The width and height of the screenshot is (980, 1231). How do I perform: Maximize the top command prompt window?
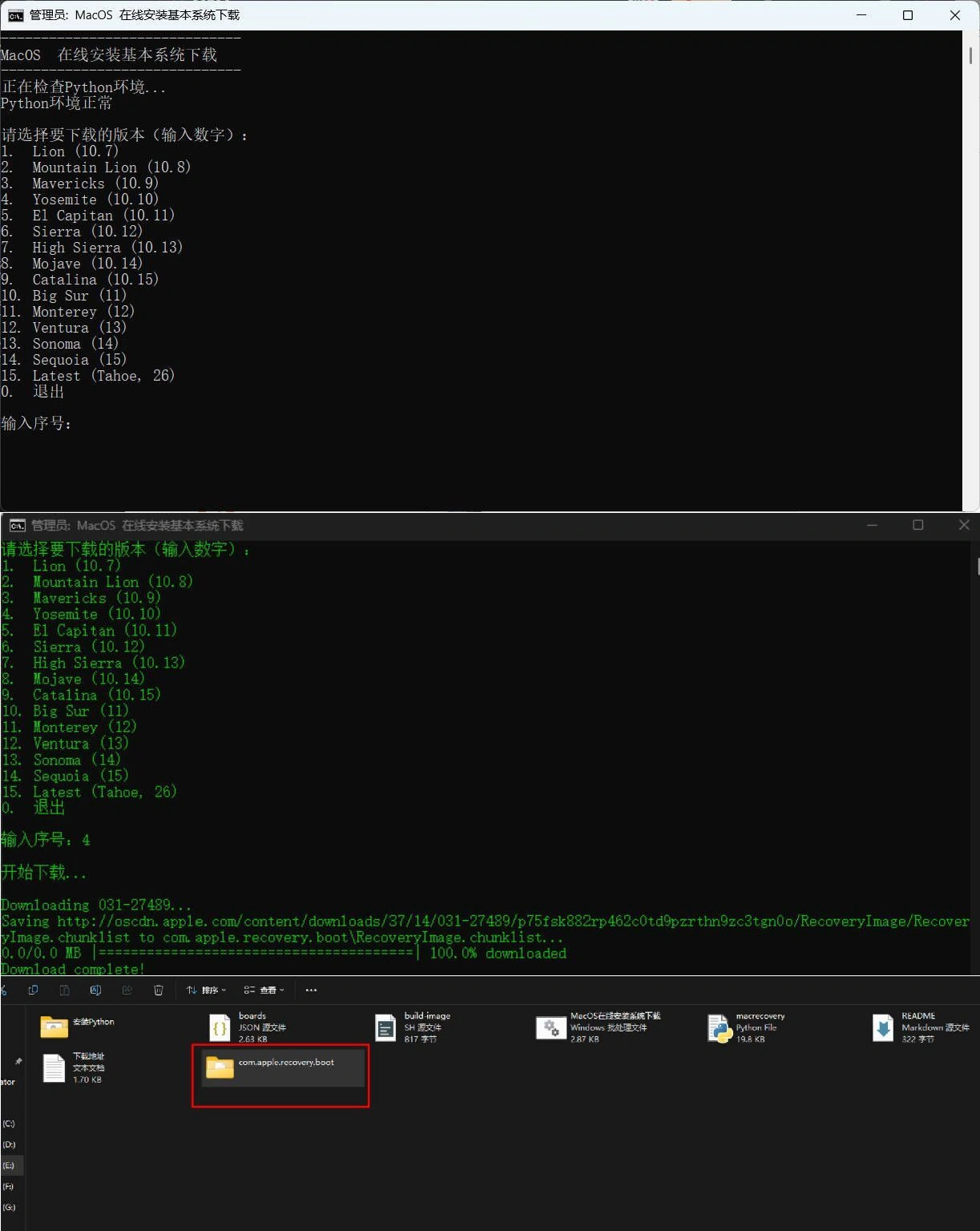click(x=908, y=15)
